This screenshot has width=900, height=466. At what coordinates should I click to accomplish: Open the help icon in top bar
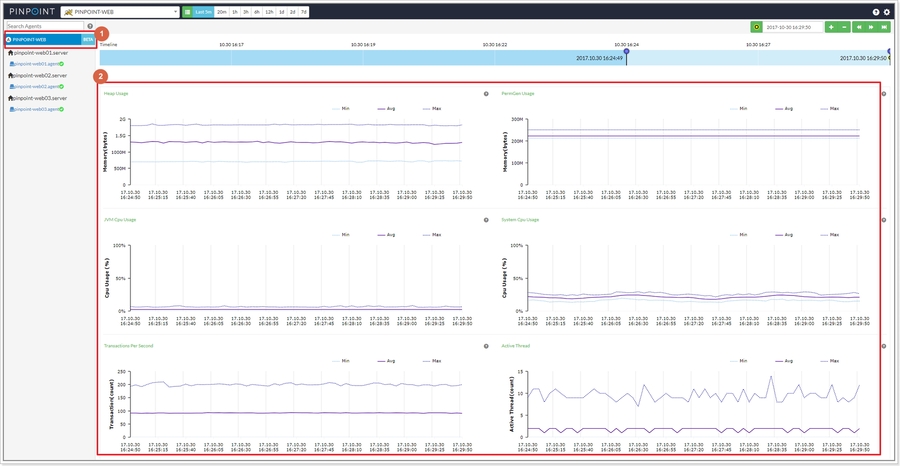pos(876,12)
